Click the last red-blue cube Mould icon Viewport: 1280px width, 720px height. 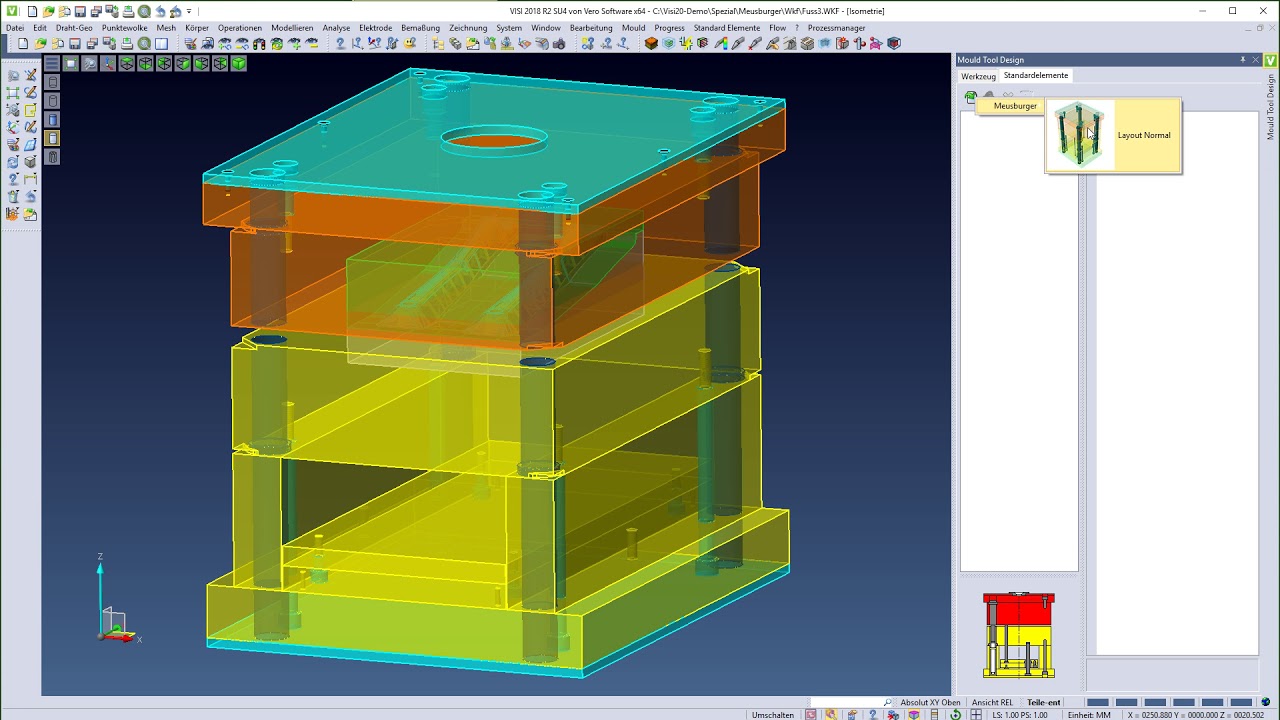click(894, 44)
